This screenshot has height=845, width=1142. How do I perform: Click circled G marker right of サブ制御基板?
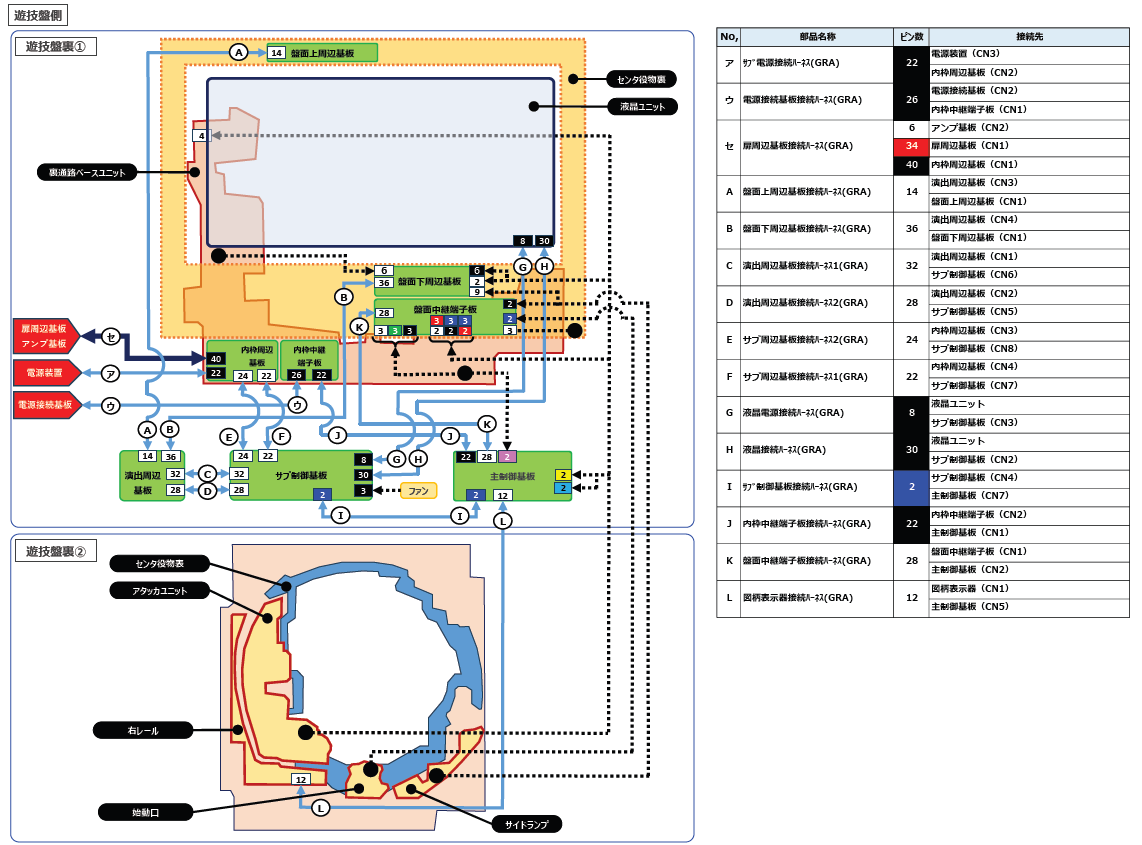(x=396, y=459)
